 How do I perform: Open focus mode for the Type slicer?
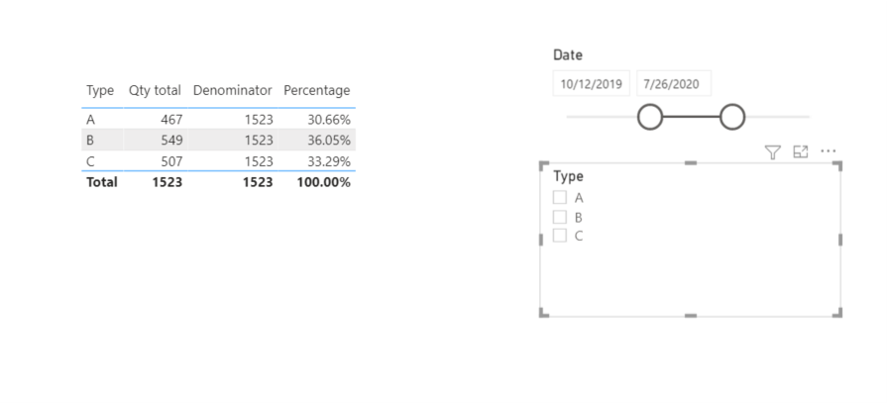pos(800,152)
